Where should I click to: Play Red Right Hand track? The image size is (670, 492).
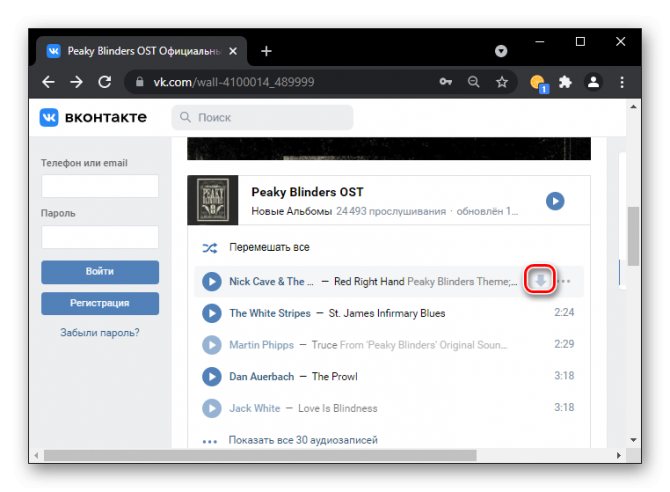tap(212, 282)
